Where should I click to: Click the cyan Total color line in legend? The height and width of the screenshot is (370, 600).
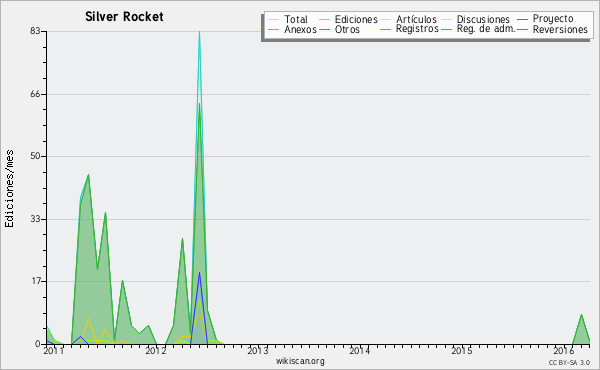coord(274,19)
